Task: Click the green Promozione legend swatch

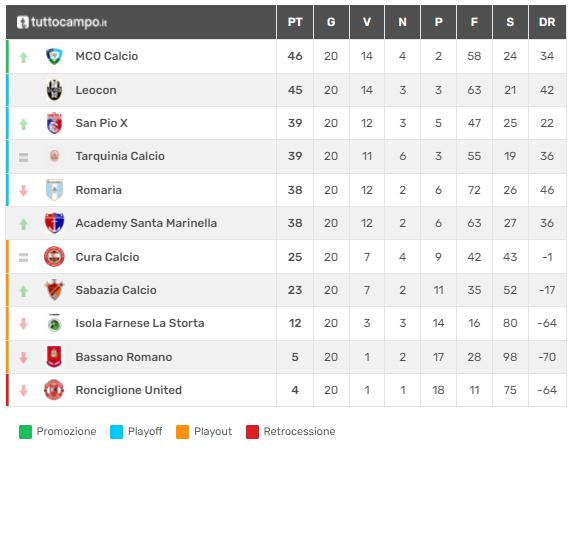Action: click(25, 432)
